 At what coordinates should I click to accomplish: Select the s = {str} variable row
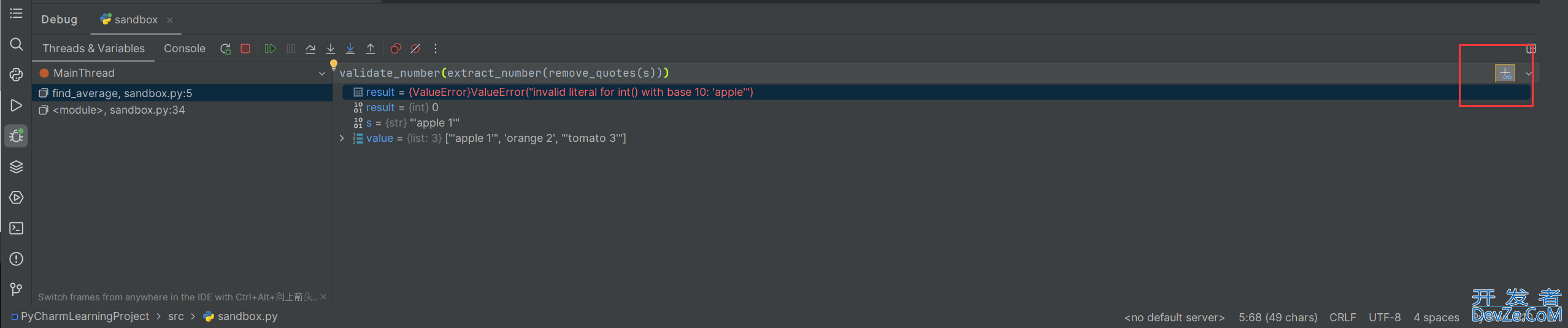[937, 123]
